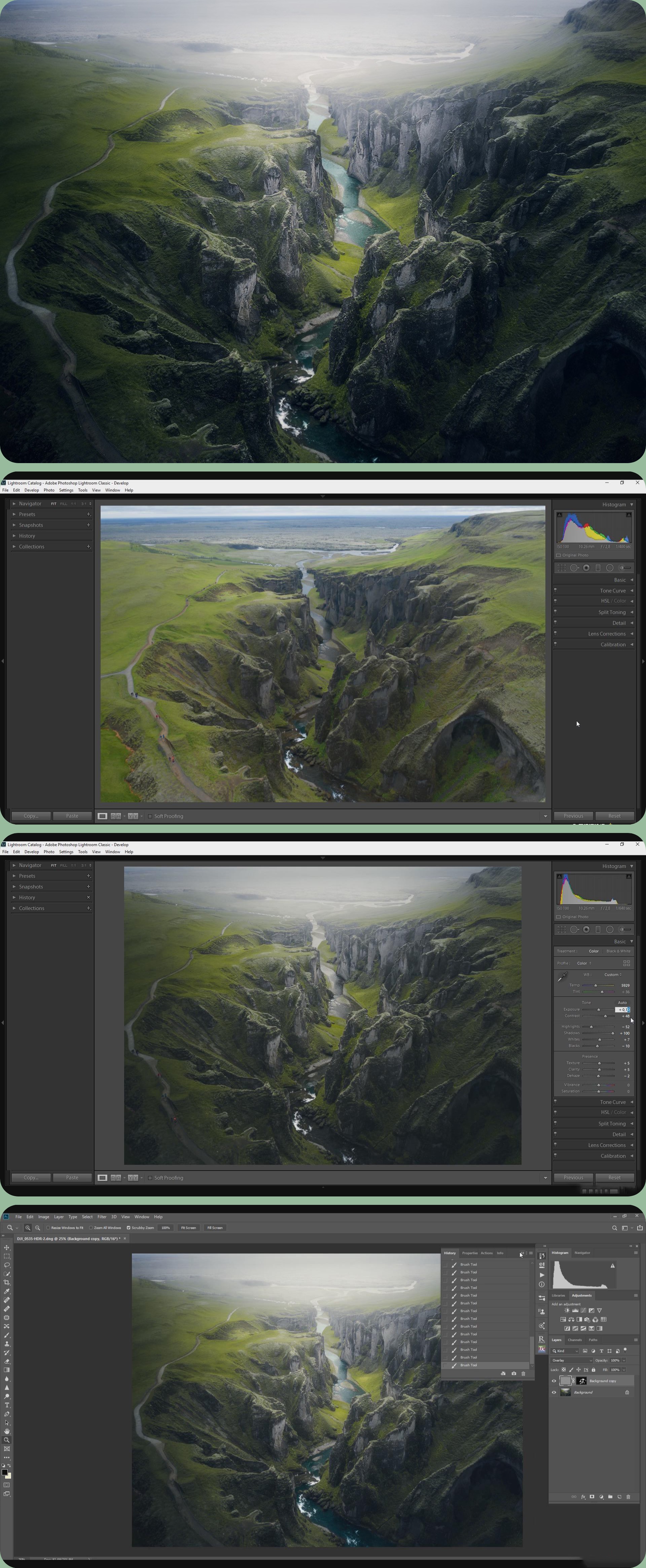The image size is (646, 1568).
Task: Click the Brightness/Contrast adjustment icon
Action: click(x=567, y=1311)
